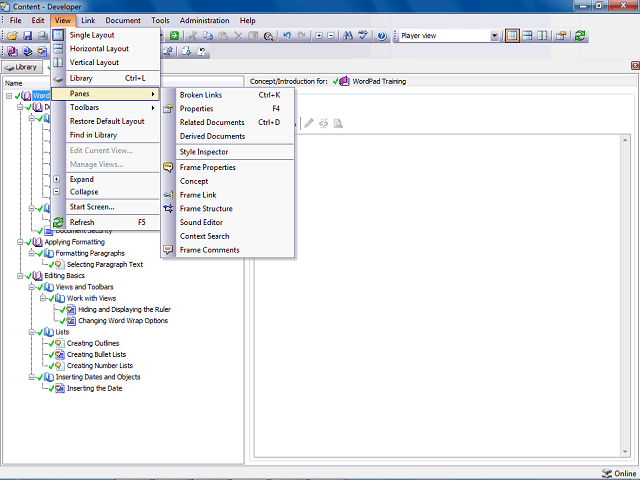Collapse the Formatting Paragraphs node

point(31,253)
